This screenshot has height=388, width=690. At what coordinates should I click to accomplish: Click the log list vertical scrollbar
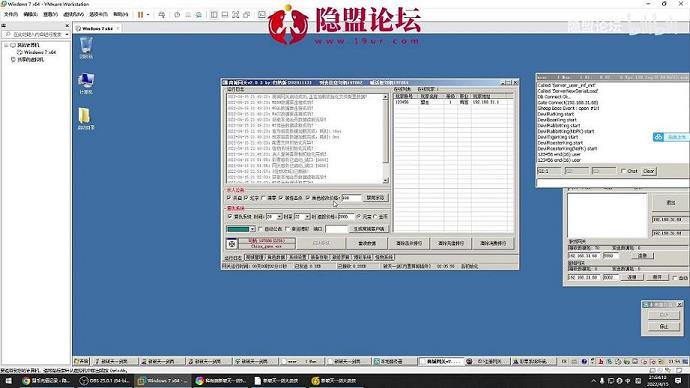(x=385, y=138)
